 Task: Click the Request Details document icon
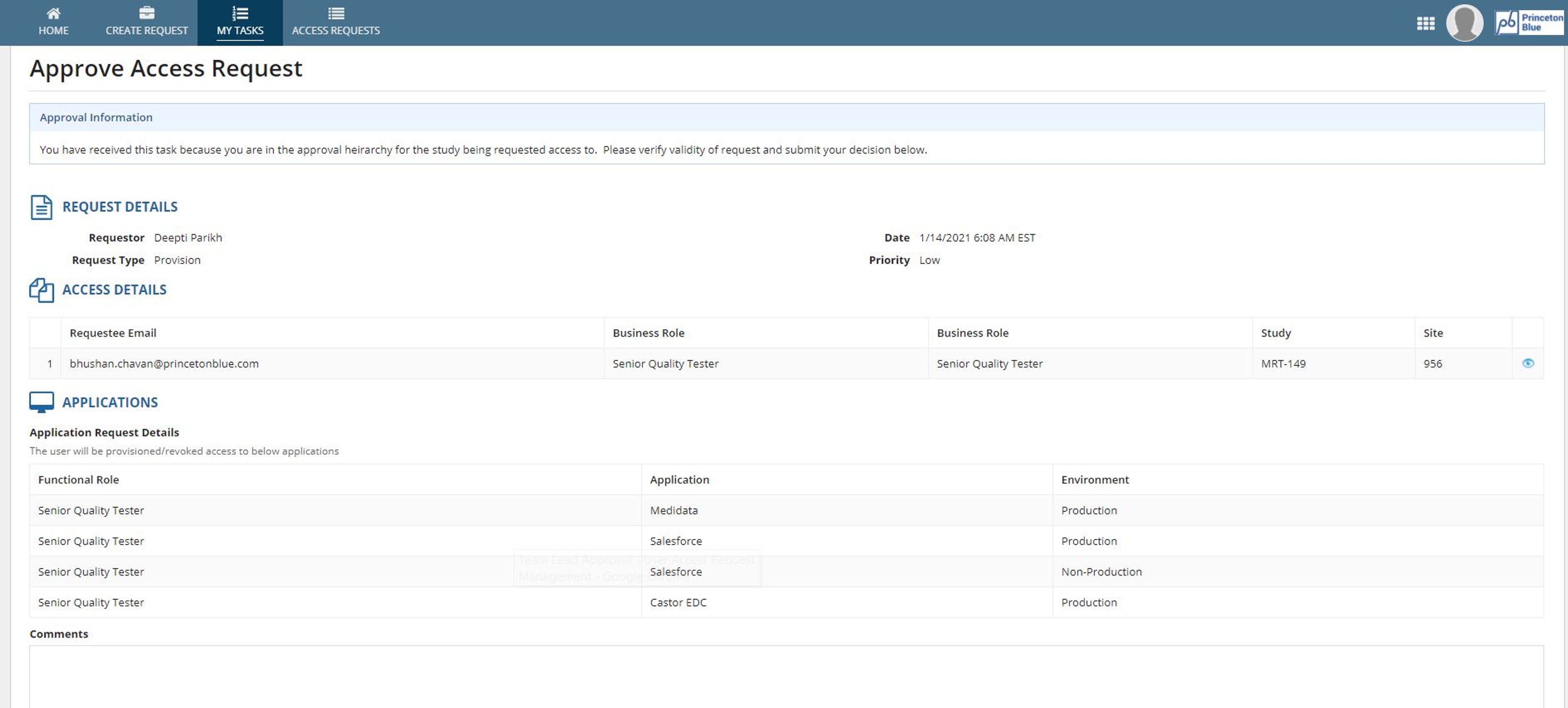41,207
